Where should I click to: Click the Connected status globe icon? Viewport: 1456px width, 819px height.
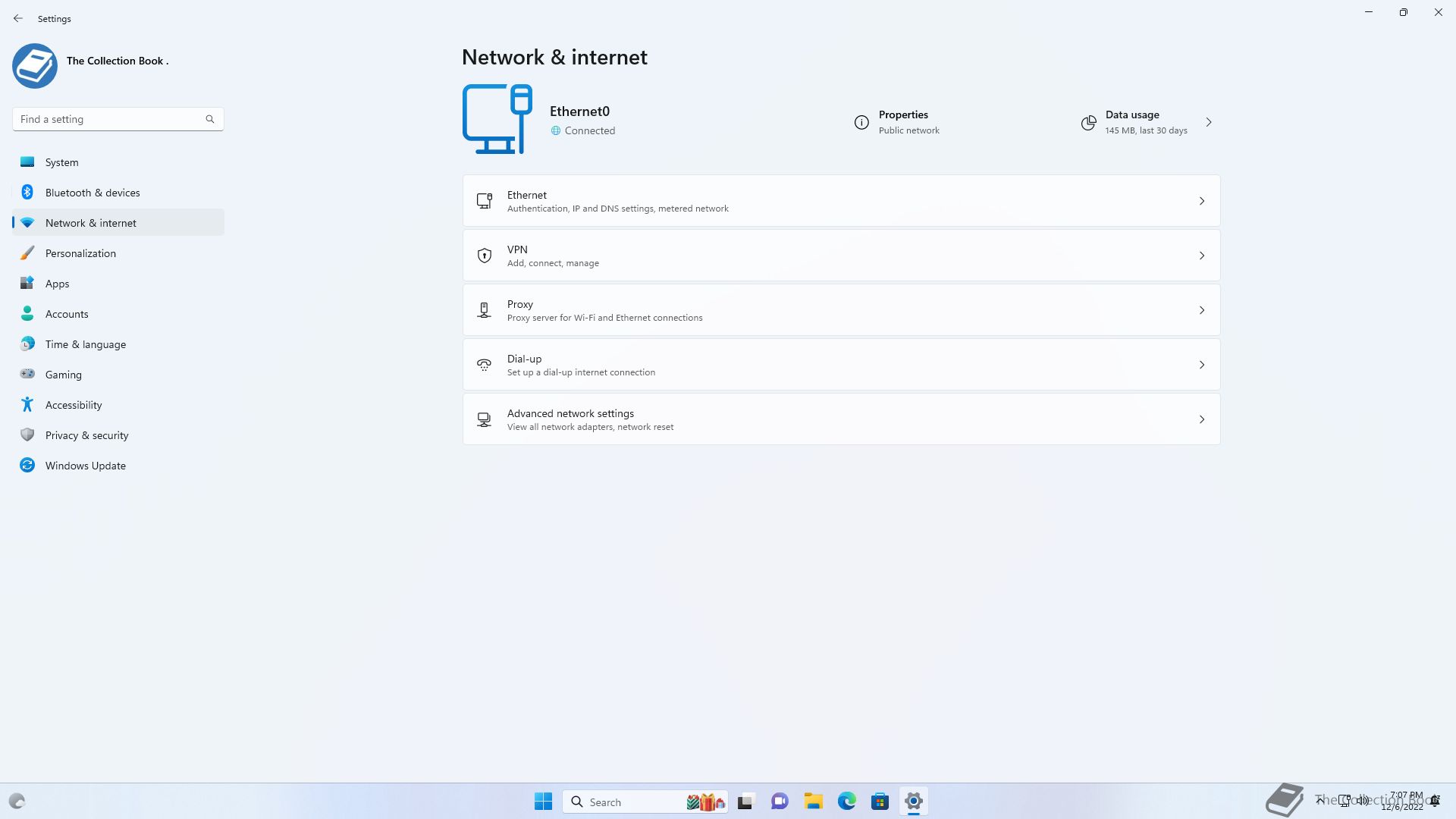point(556,130)
